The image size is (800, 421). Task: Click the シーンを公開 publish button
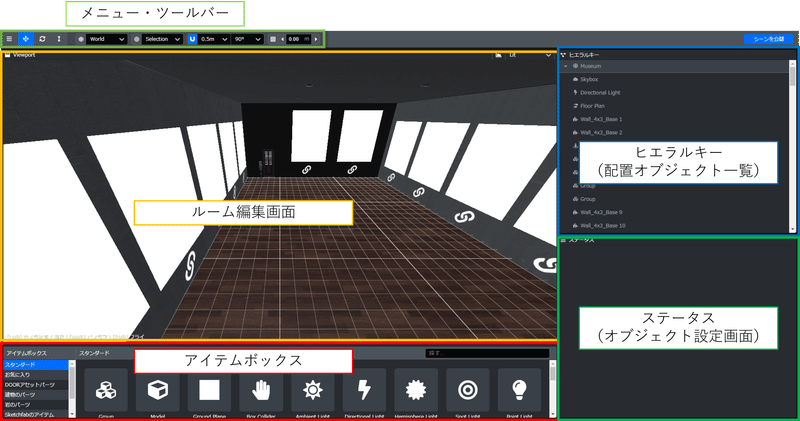(x=769, y=39)
